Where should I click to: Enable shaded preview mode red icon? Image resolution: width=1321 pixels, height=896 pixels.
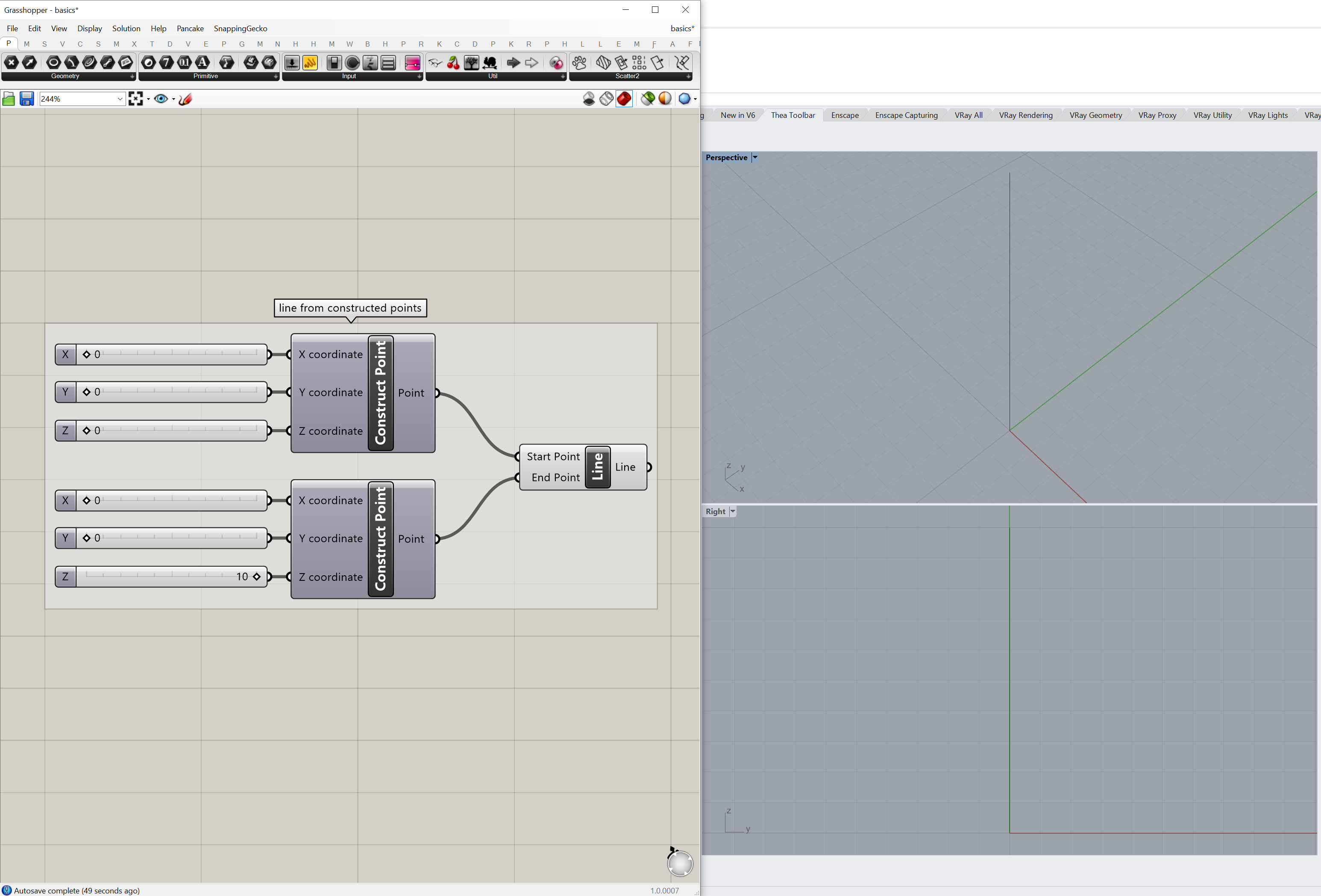[624, 99]
